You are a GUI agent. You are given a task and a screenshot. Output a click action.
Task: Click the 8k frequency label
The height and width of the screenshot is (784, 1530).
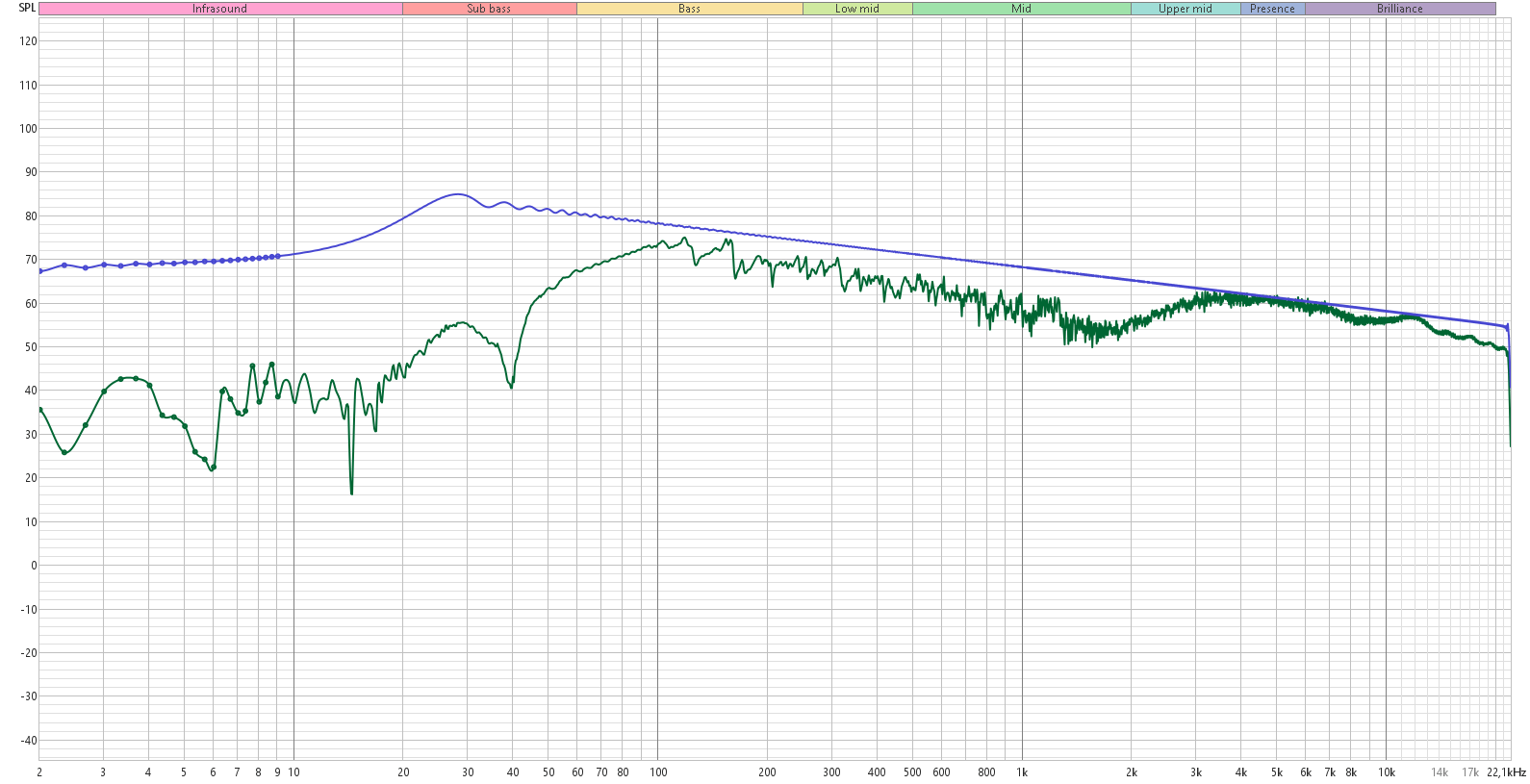click(x=1351, y=772)
